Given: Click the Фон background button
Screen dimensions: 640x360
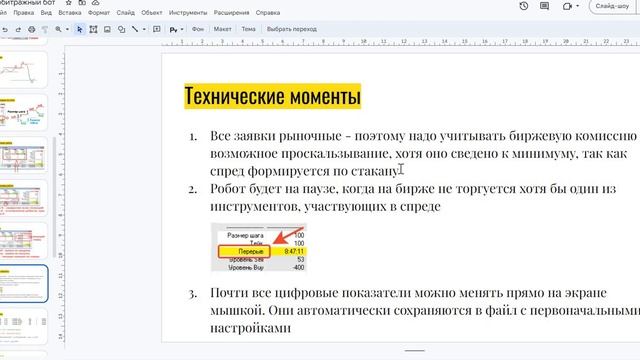Looking at the screenshot, I should pyautogui.click(x=198, y=29).
